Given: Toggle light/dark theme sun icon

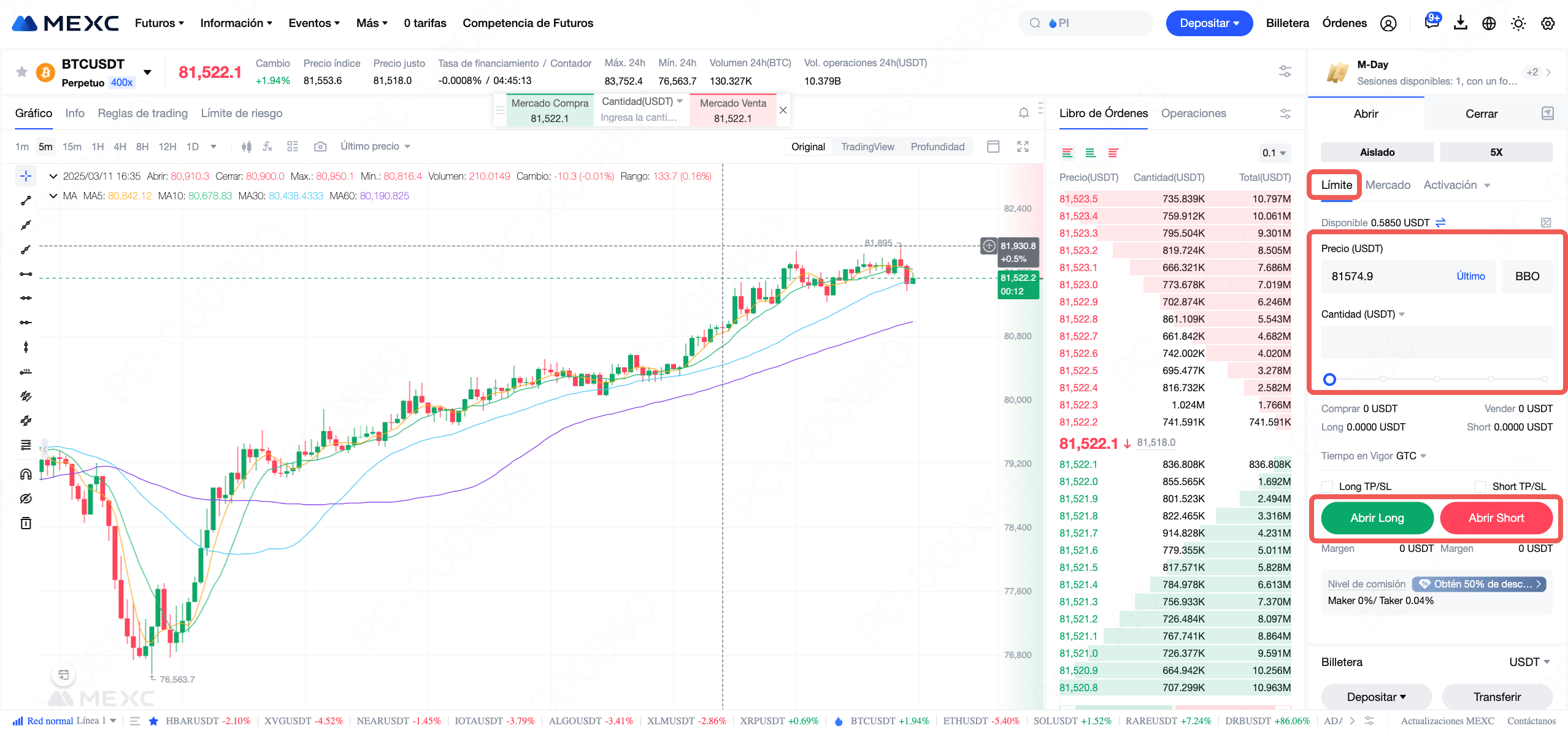Looking at the screenshot, I should click(x=1518, y=23).
